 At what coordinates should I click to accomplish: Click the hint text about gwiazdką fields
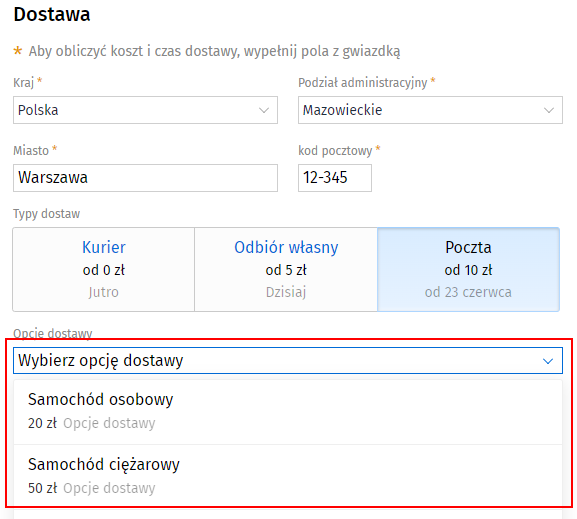215,51
